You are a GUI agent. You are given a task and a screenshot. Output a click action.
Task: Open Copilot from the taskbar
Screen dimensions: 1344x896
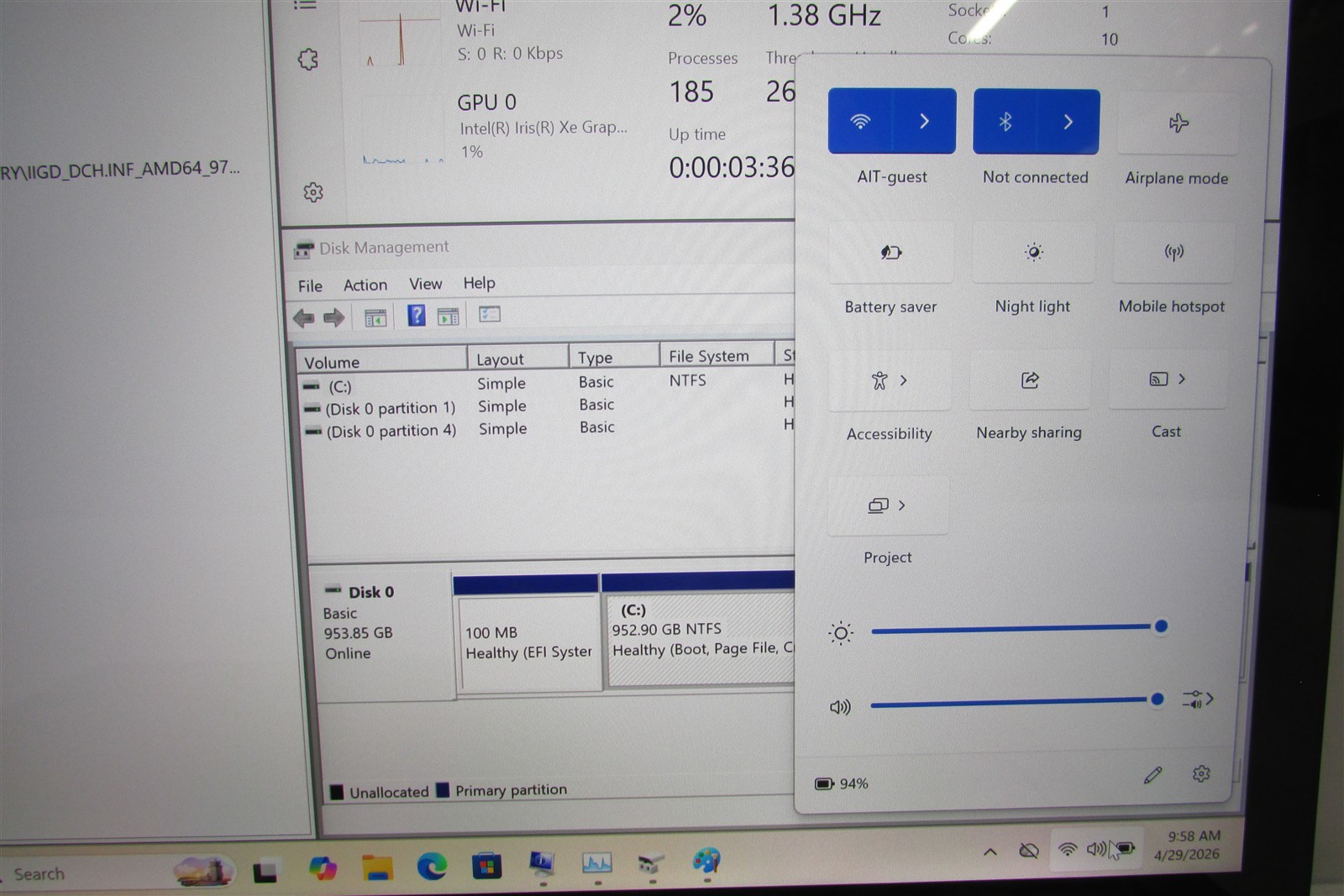323,867
